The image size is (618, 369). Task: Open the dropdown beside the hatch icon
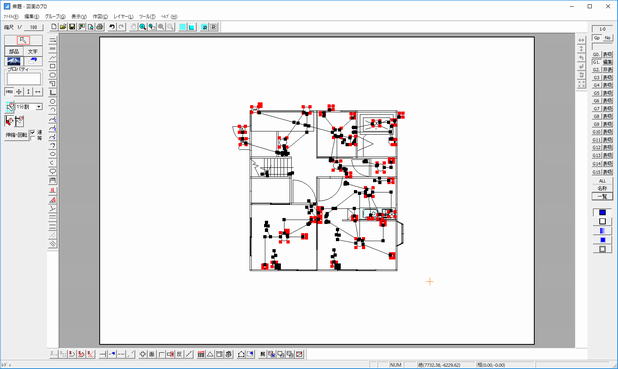(39, 107)
